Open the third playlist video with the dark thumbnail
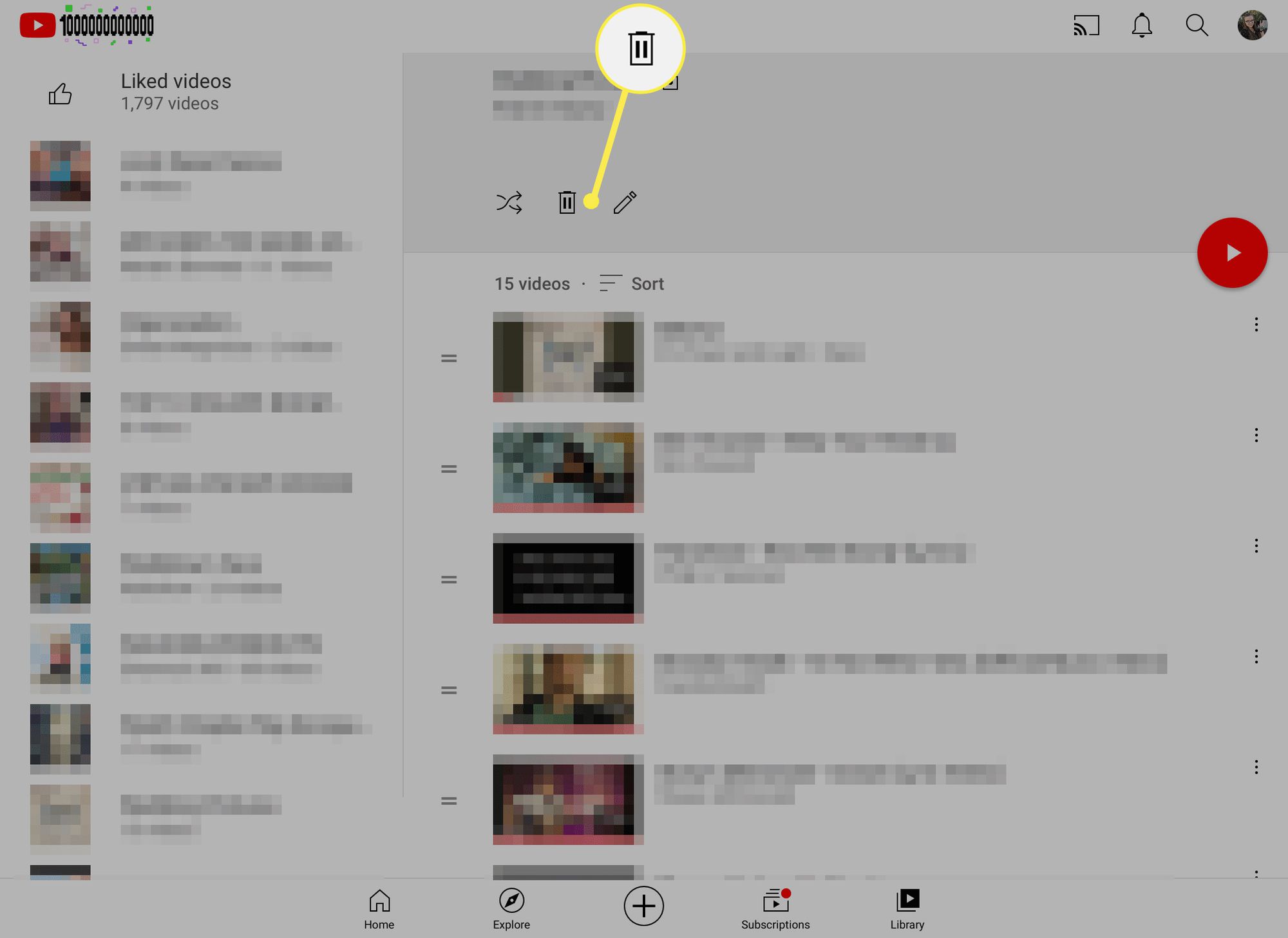1288x938 pixels. click(568, 578)
